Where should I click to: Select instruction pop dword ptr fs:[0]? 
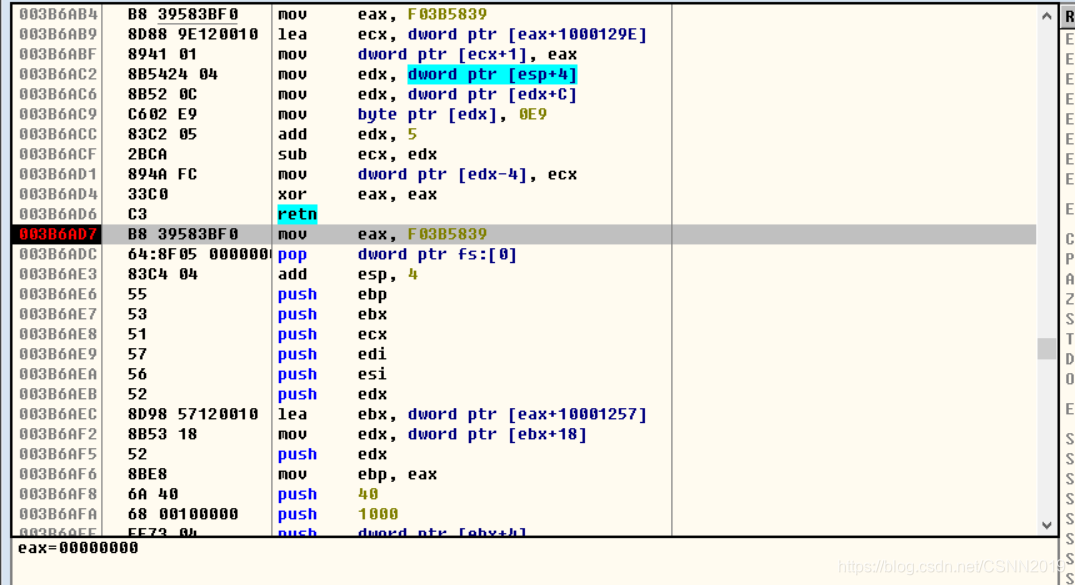click(x=397, y=254)
